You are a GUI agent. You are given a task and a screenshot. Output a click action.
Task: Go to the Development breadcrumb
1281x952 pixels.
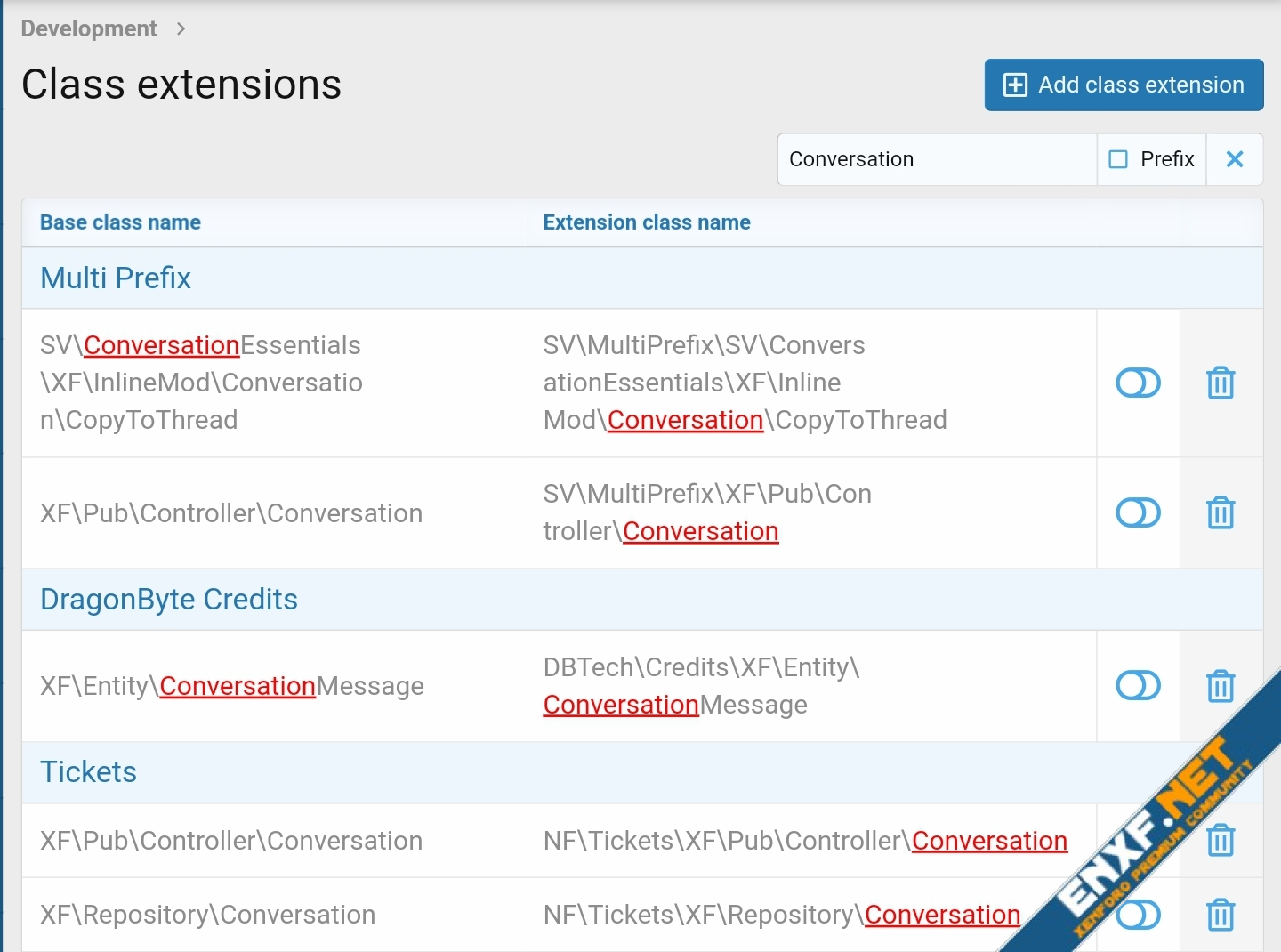tap(89, 29)
